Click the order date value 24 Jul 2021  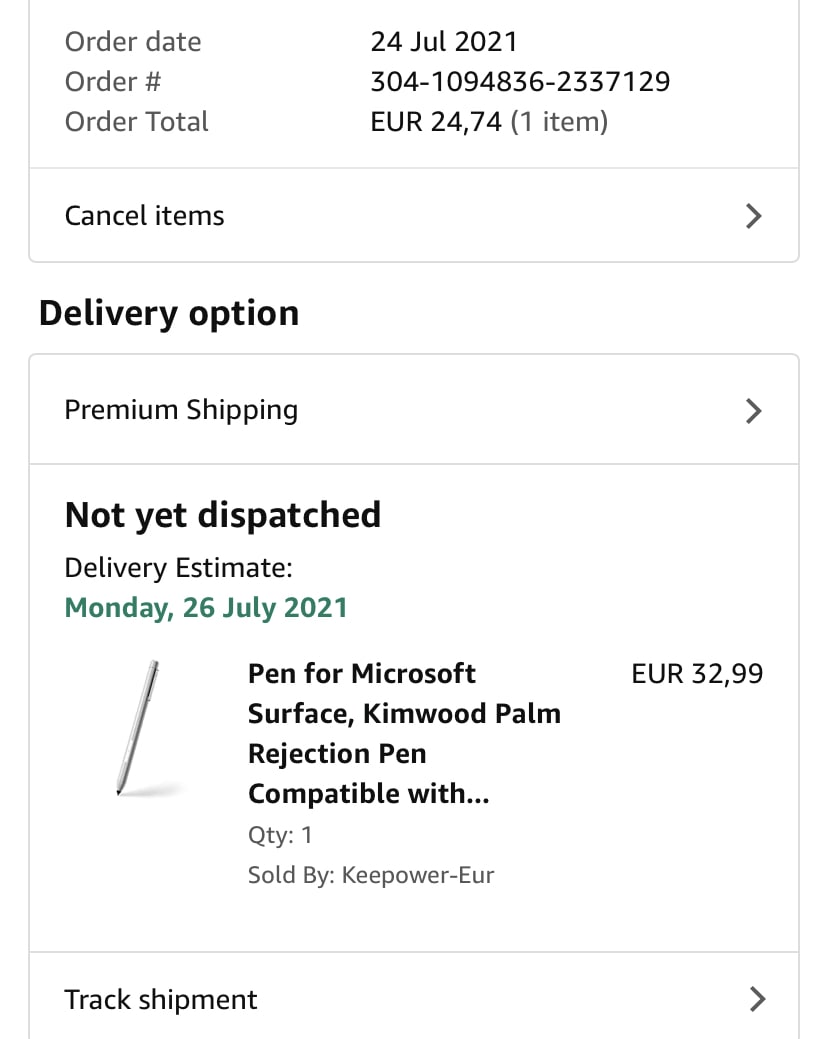pyautogui.click(x=444, y=42)
